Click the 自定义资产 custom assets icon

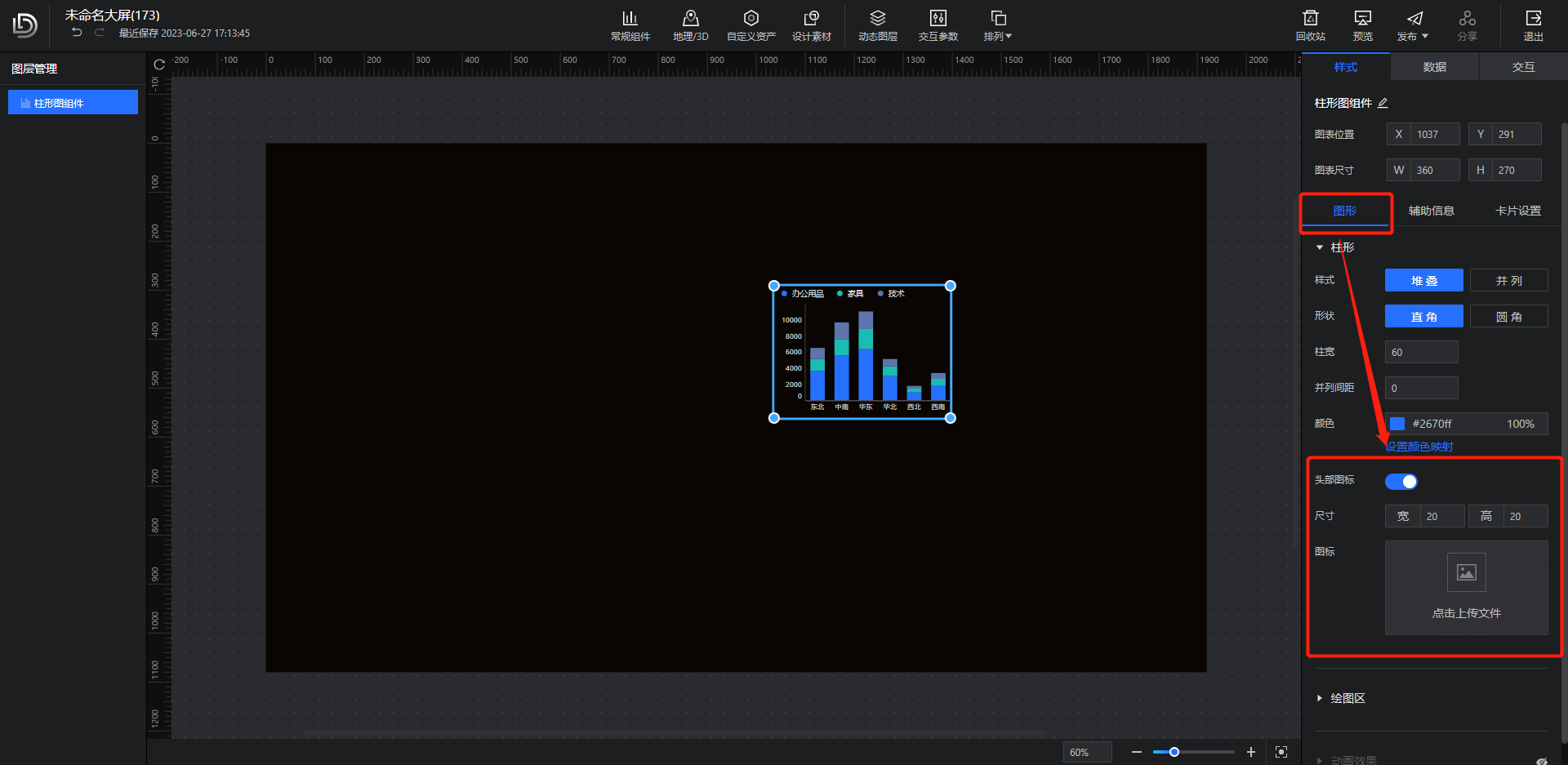751,25
